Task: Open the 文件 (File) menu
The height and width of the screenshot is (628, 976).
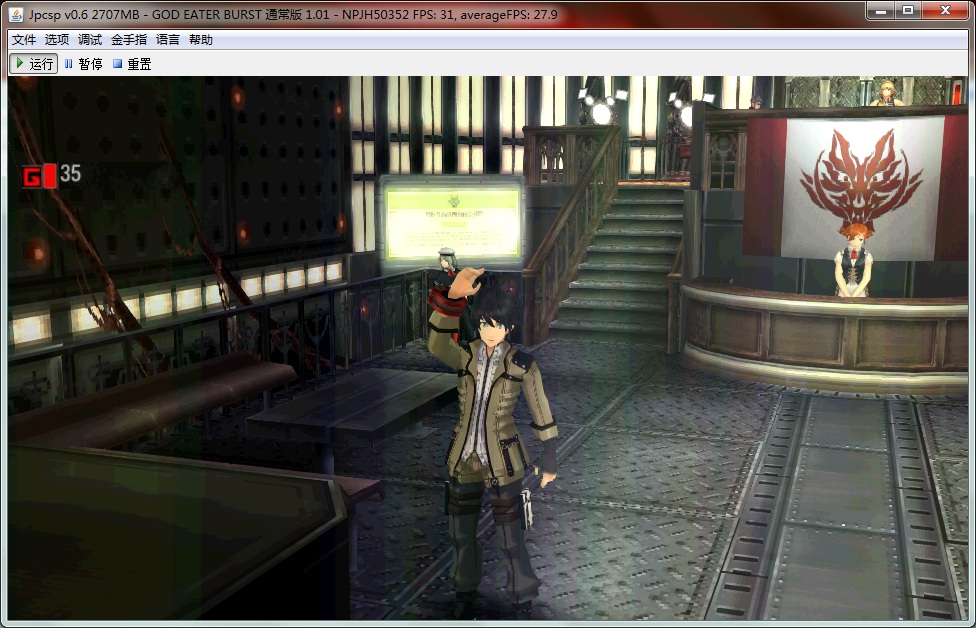Action: click(x=24, y=40)
